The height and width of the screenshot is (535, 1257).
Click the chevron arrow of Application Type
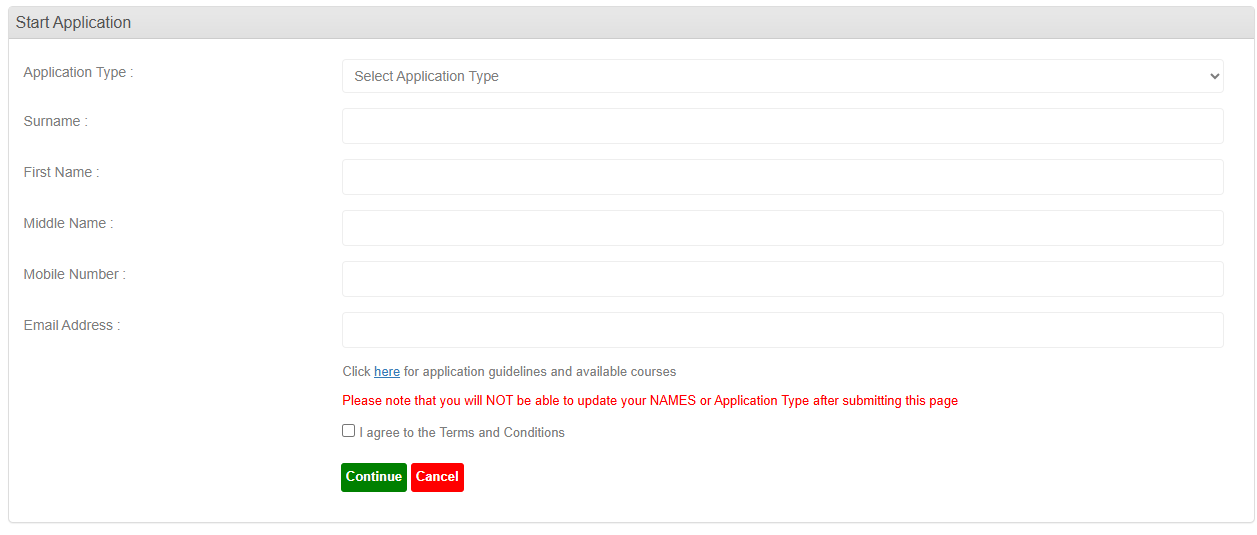[1214, 76]
